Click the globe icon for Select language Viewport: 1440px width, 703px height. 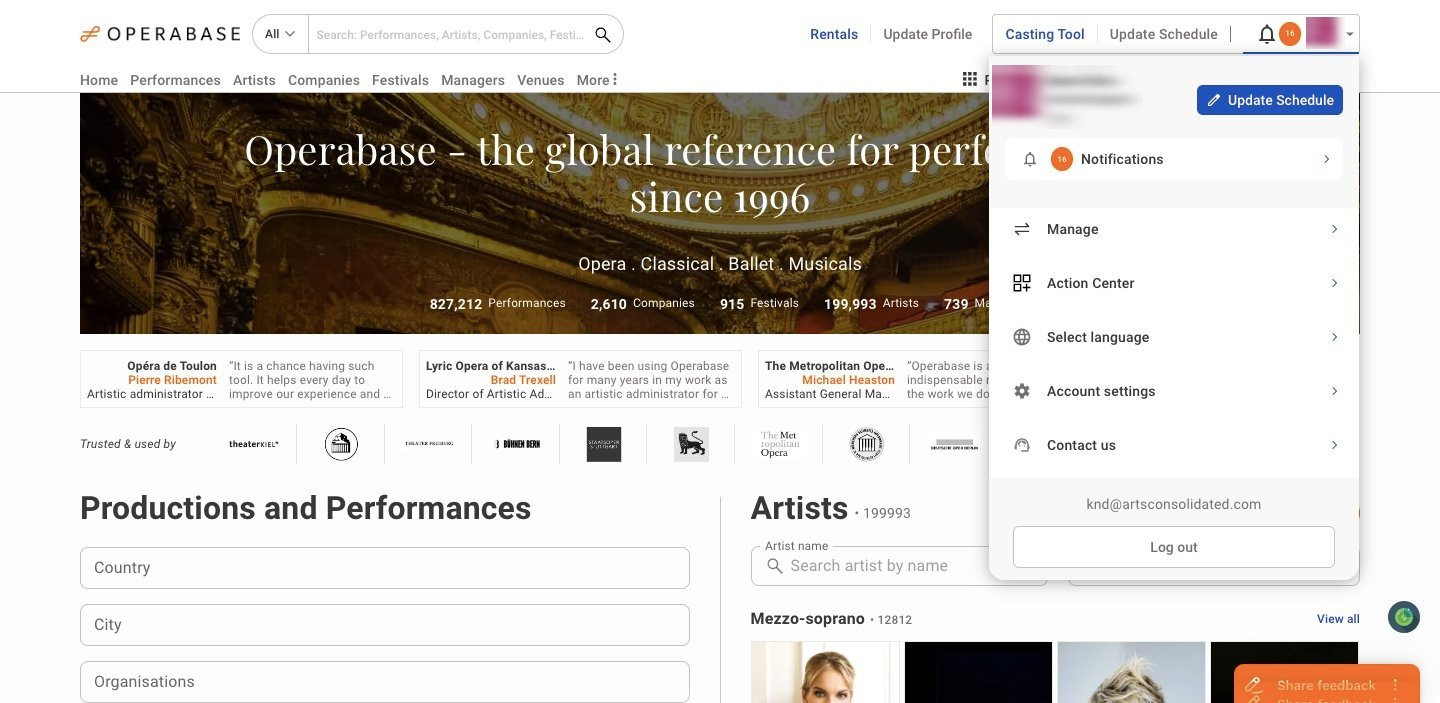point(1022,337)
